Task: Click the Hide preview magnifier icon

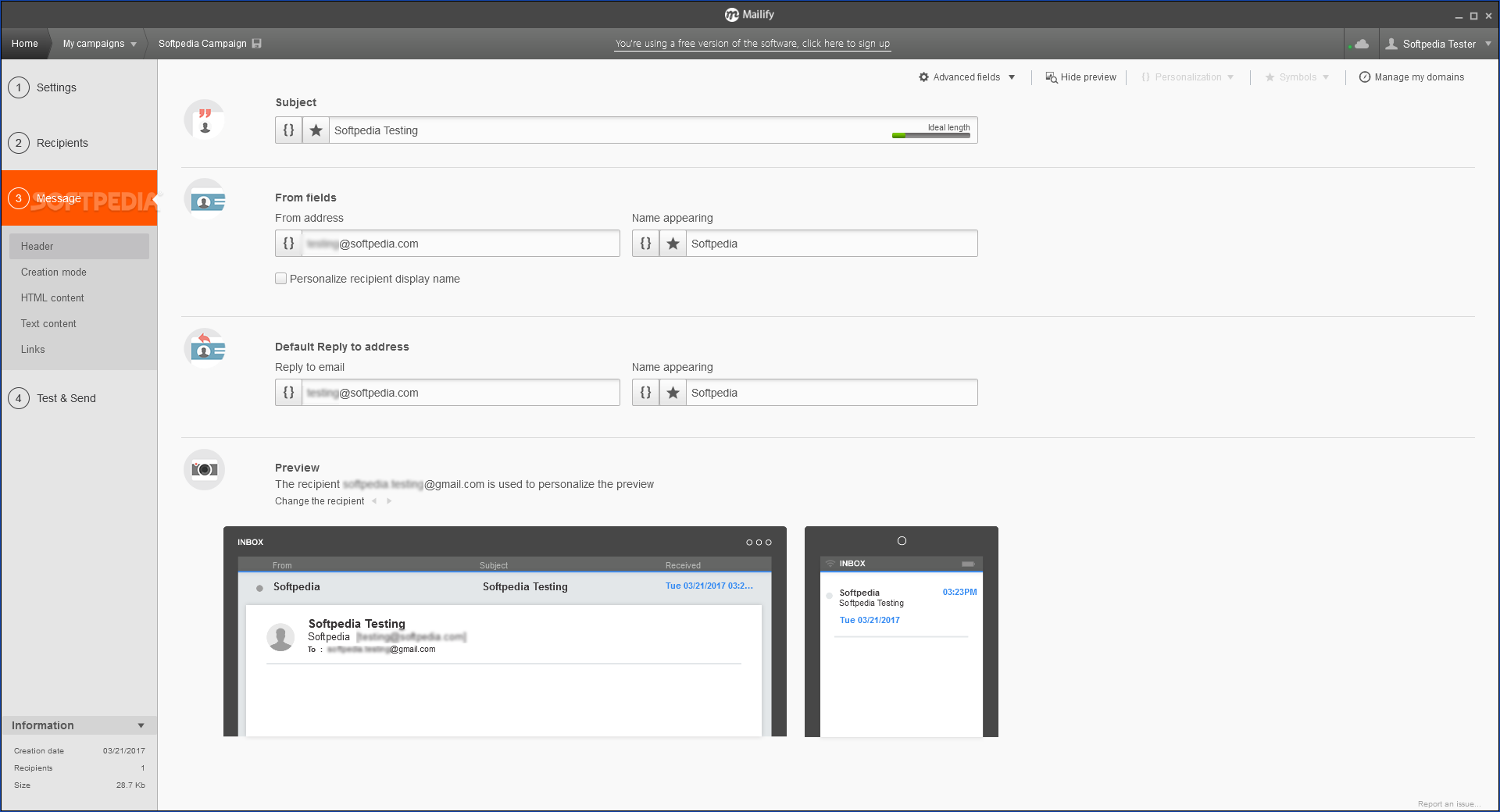Action: click(1052, 77)
